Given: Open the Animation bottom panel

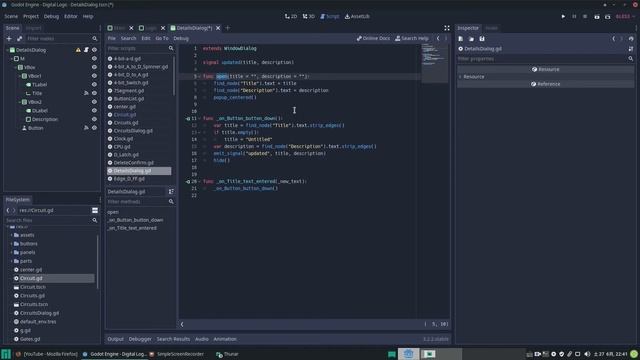Looking at the screenshot, I should coord(225,339).
